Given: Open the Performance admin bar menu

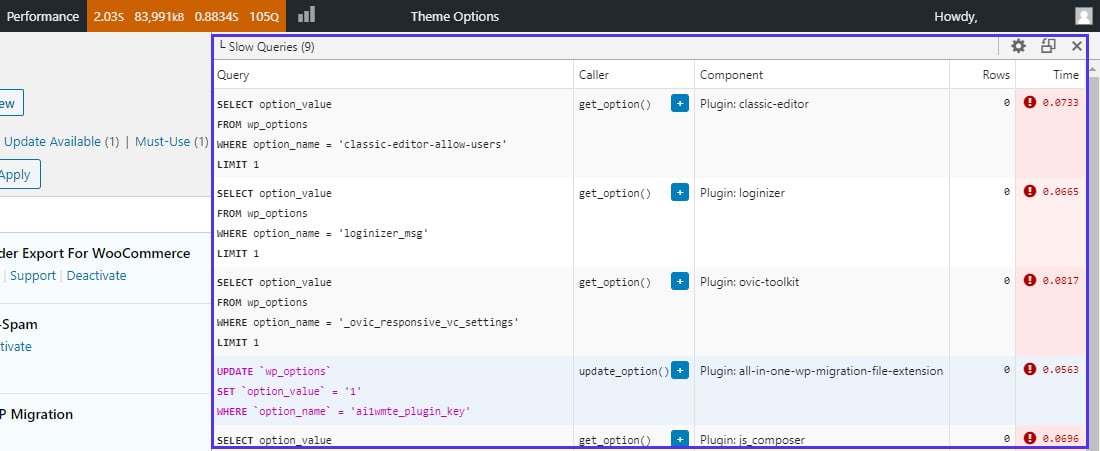Looking at the screenshot, I should (x=43, y=16).
